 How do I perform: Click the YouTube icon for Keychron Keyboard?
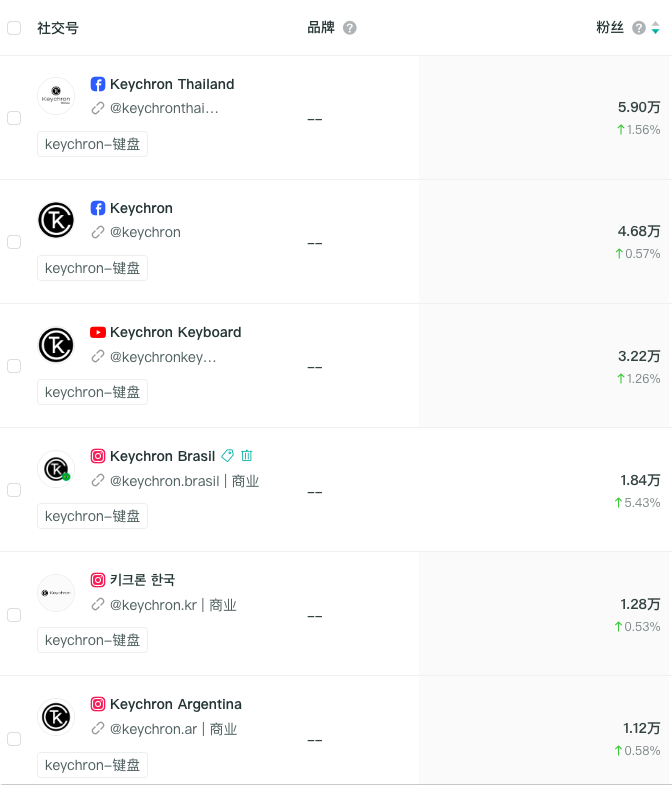pos(98,332)
